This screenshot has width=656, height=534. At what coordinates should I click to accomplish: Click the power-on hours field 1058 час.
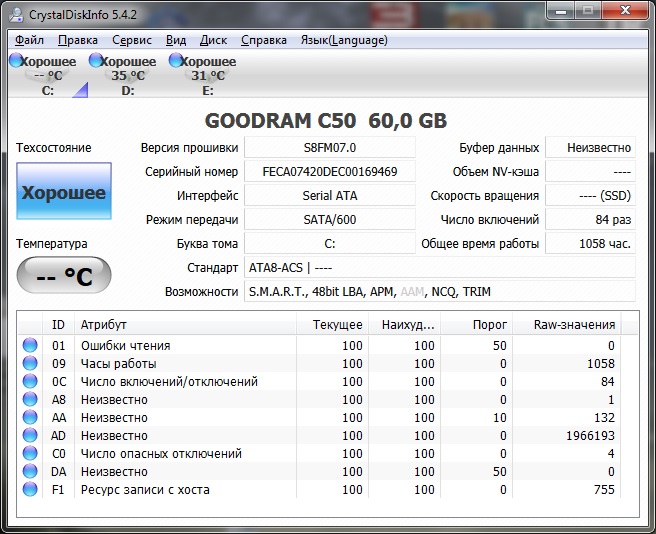point(590,243)
